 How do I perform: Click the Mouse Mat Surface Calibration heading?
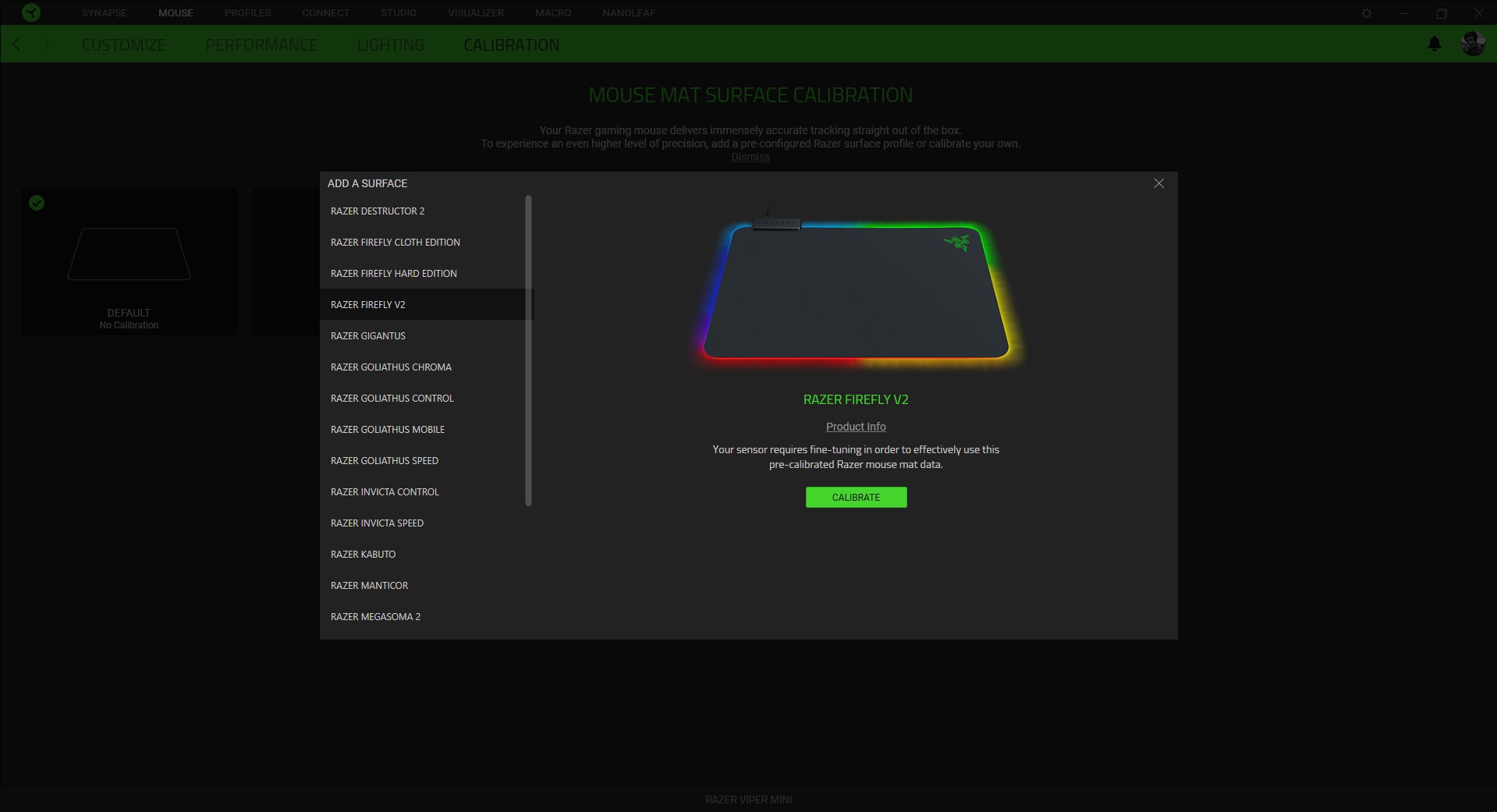[x=750, y=95]
